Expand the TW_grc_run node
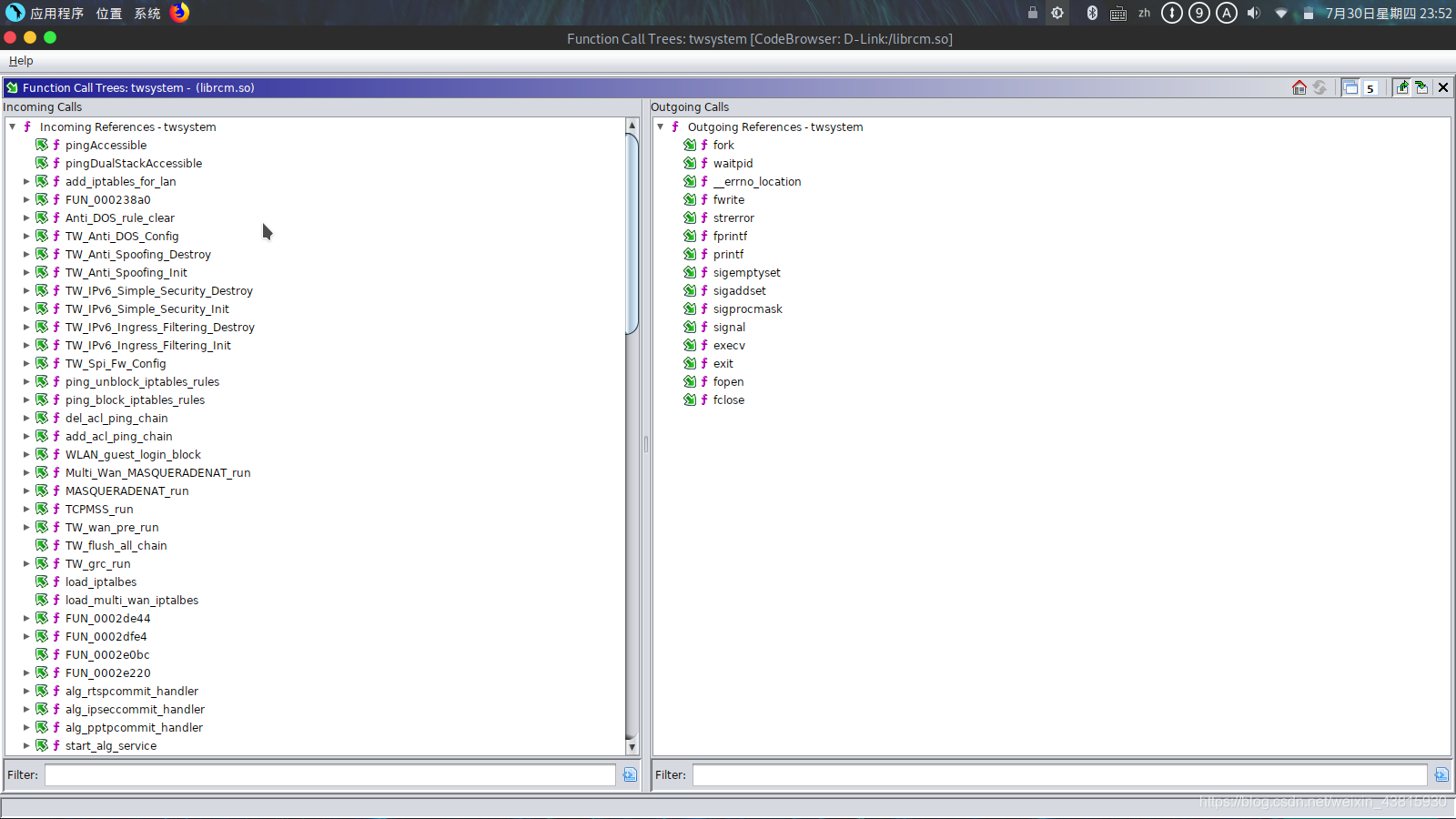 click(26, 563)
